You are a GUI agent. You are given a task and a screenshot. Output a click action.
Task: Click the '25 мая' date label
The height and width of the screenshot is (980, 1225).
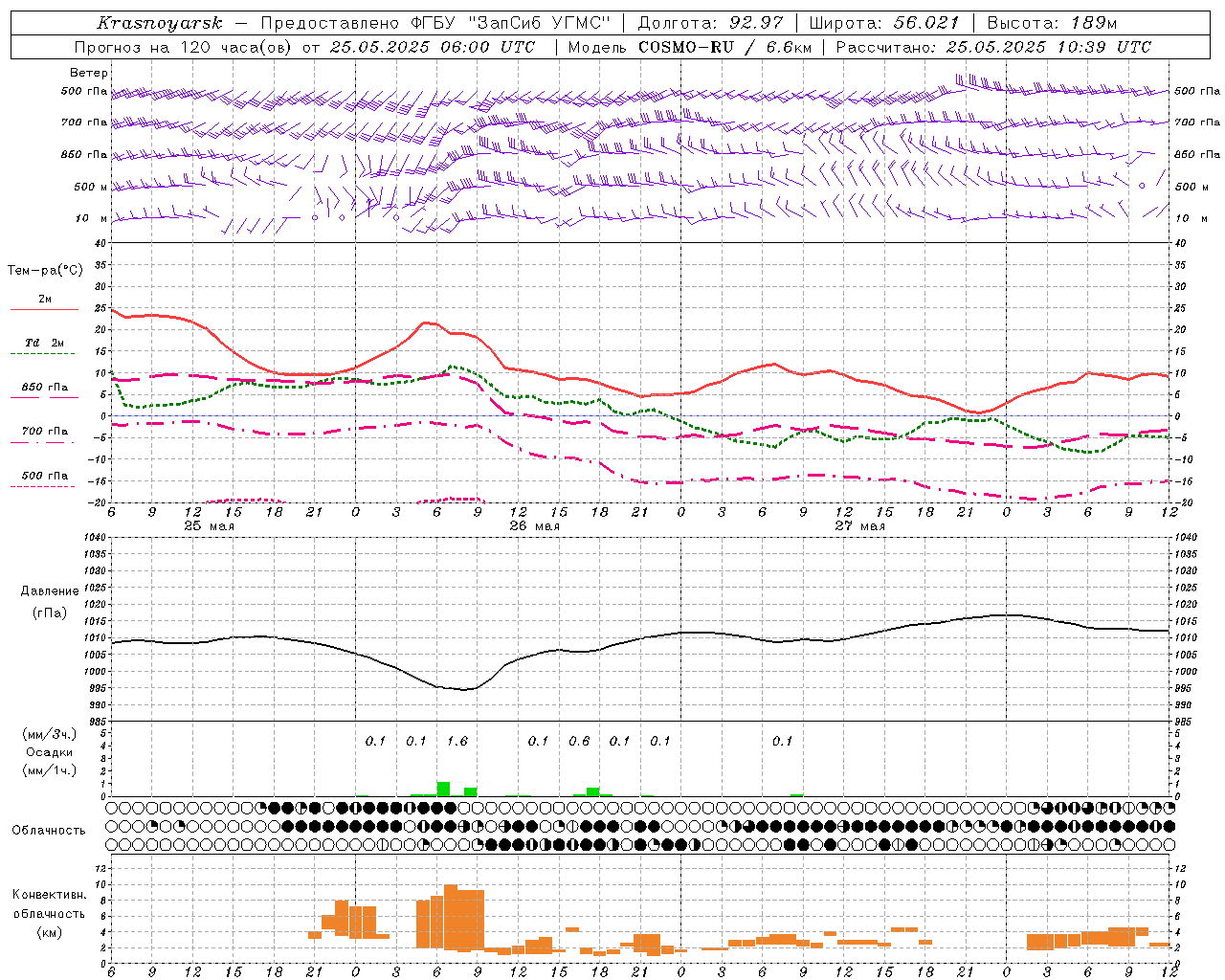click(x=209, y=526)
